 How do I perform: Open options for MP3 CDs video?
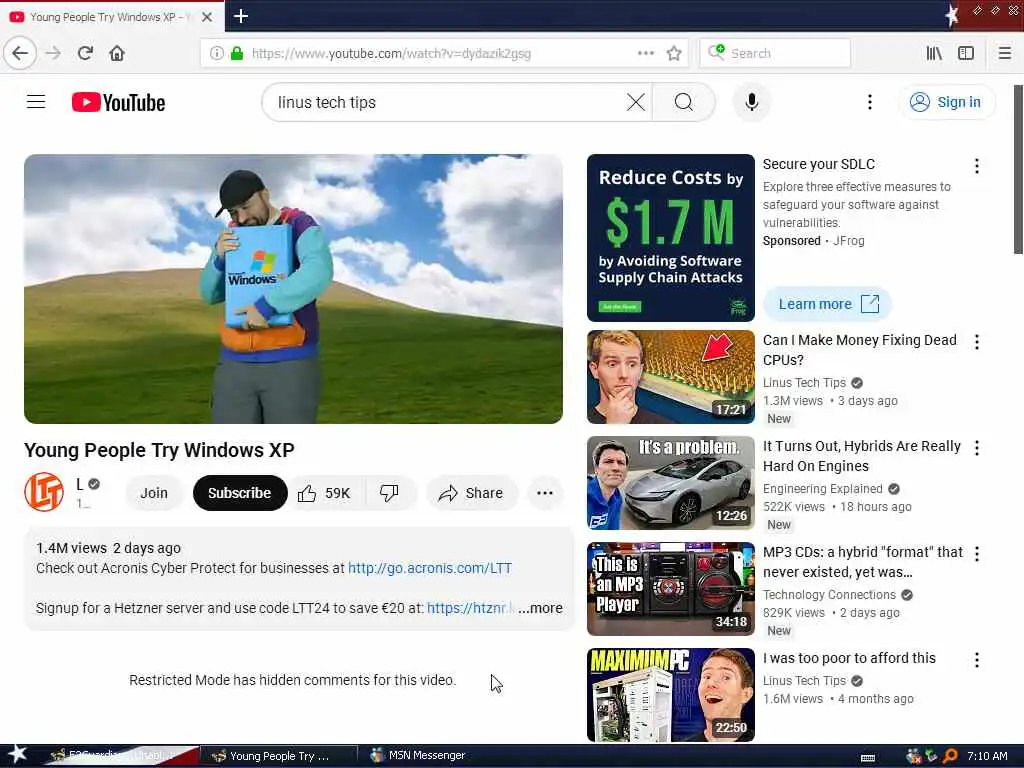click(x=976, y=554)
